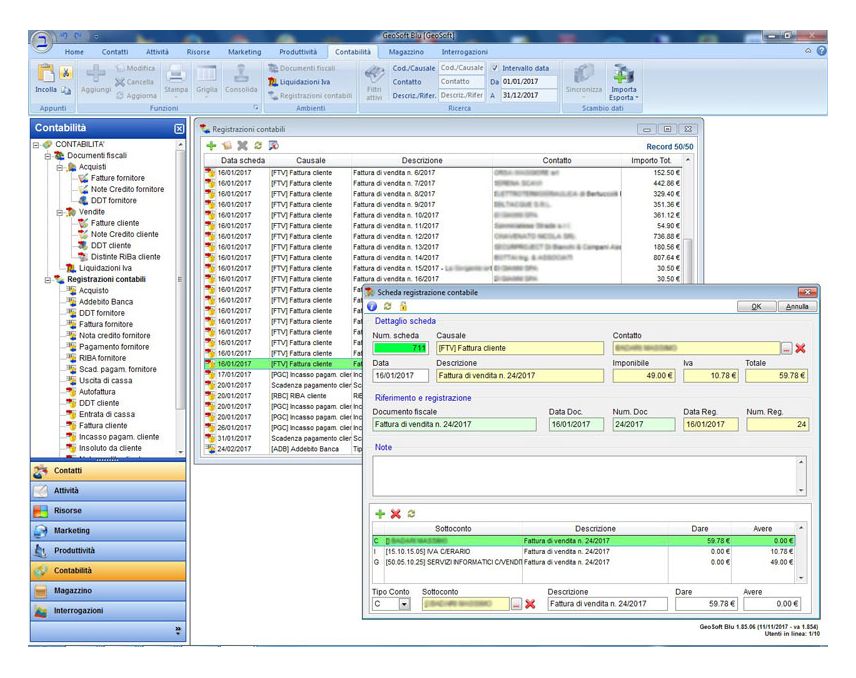Collapse the CONTABILITA' root tree node
Image resolution: width=856 pixels, height=678 pixels.
[x=36, y=145]
